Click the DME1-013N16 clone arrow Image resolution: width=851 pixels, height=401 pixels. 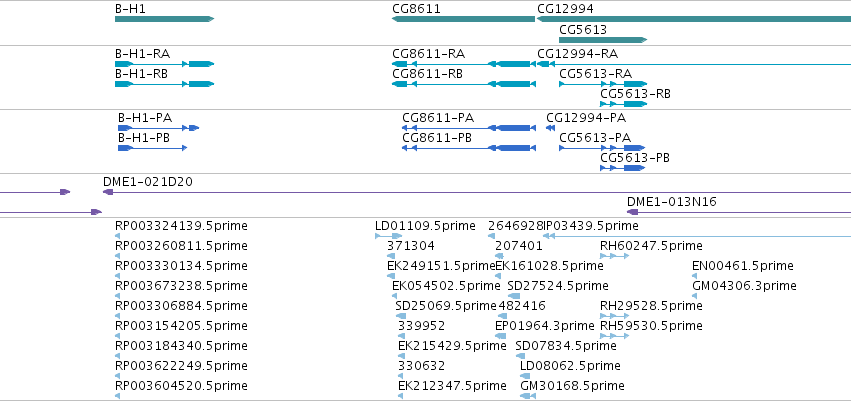click(633, 212)
